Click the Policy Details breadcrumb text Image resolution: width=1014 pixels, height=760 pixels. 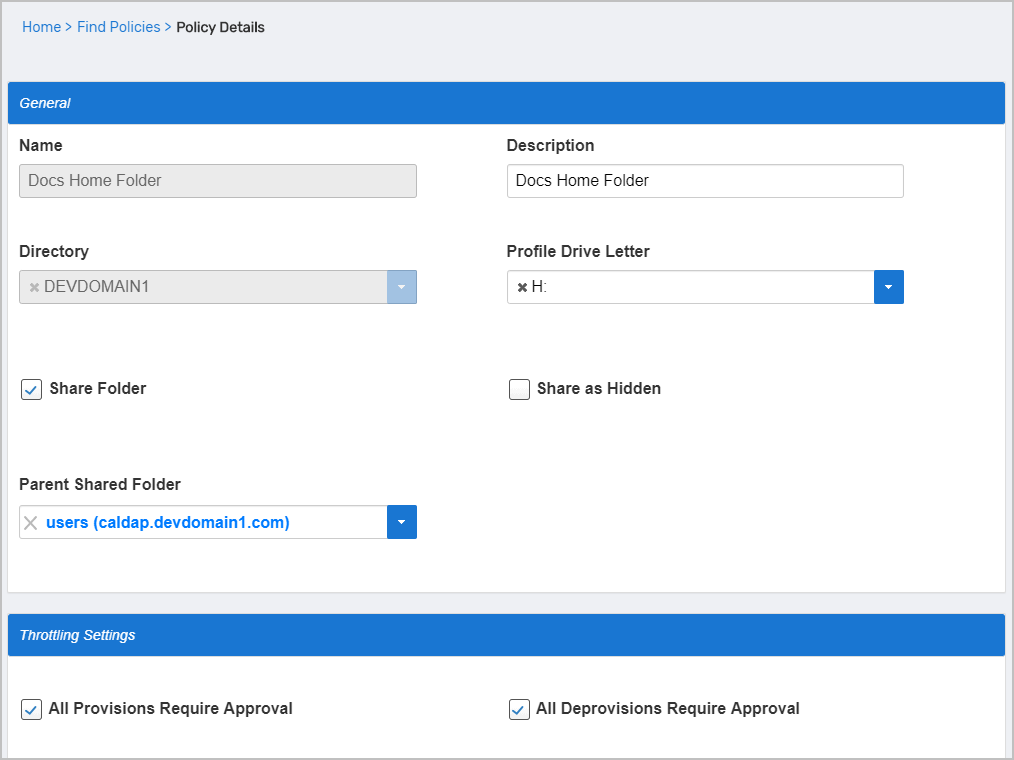tap(220, 27)
